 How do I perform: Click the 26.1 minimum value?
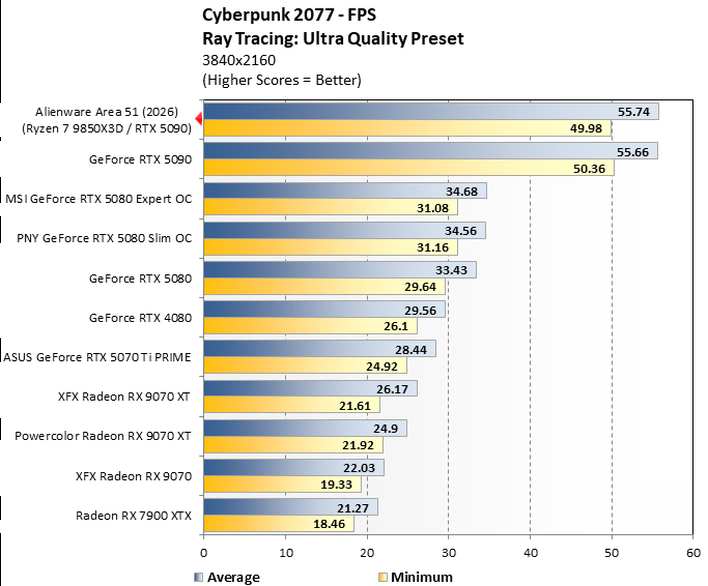pos(396,326)
